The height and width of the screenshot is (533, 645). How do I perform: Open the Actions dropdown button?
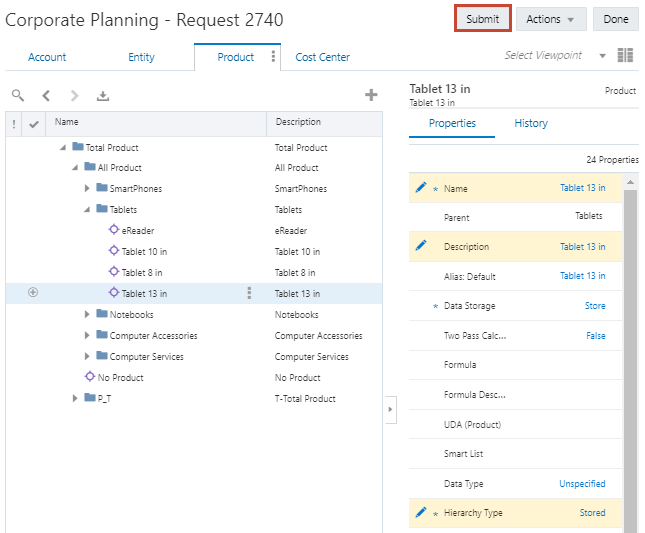pos(551,19)
